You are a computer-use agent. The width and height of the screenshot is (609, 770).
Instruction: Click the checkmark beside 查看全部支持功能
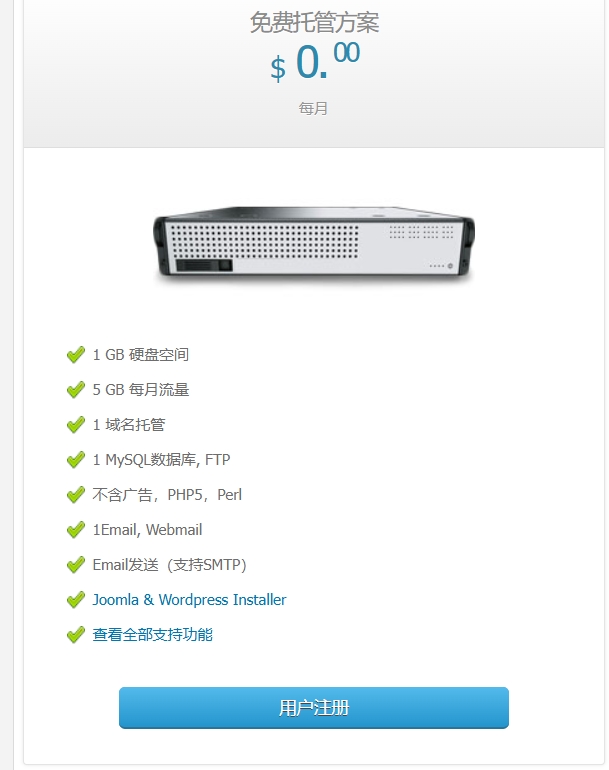pyautogui.click(x=76, y=635)
